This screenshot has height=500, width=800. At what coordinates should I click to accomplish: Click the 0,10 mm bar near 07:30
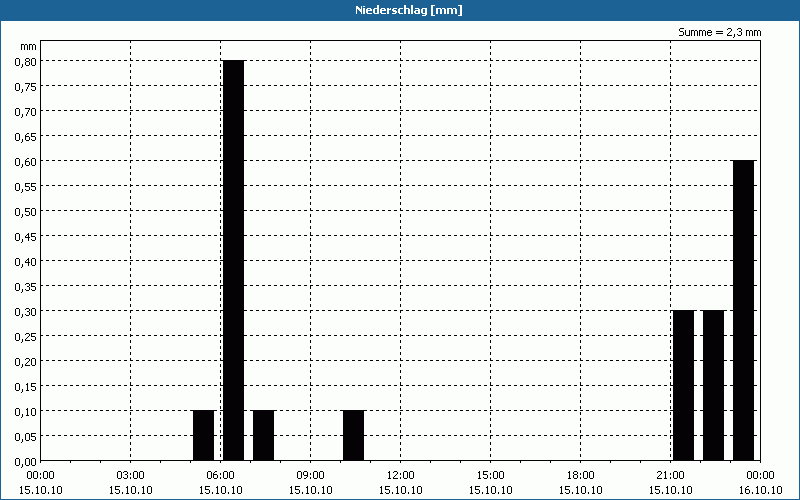[263, 435]
